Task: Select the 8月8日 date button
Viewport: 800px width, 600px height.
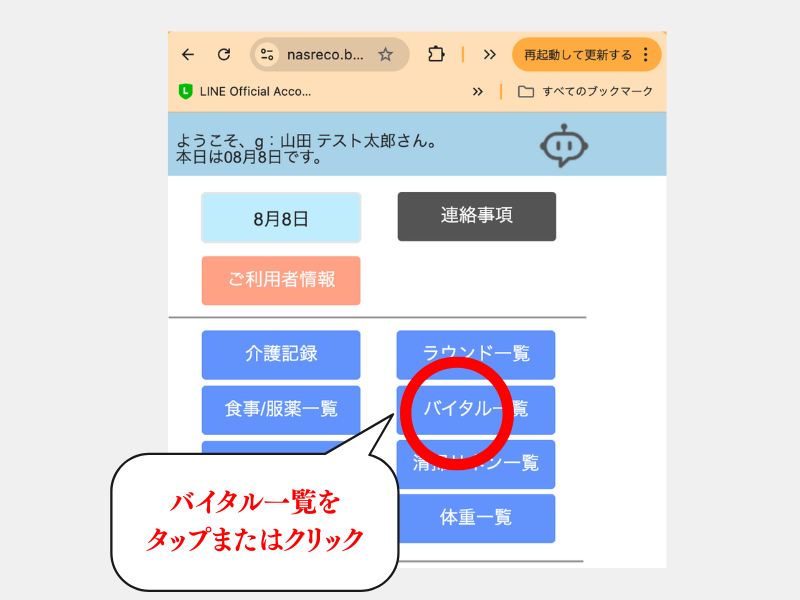Action: 281,217
